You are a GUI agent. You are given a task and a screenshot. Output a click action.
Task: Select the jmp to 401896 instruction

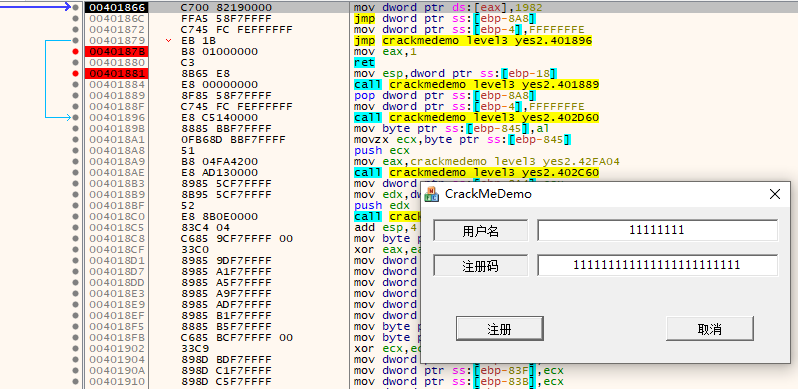(473, 40)
